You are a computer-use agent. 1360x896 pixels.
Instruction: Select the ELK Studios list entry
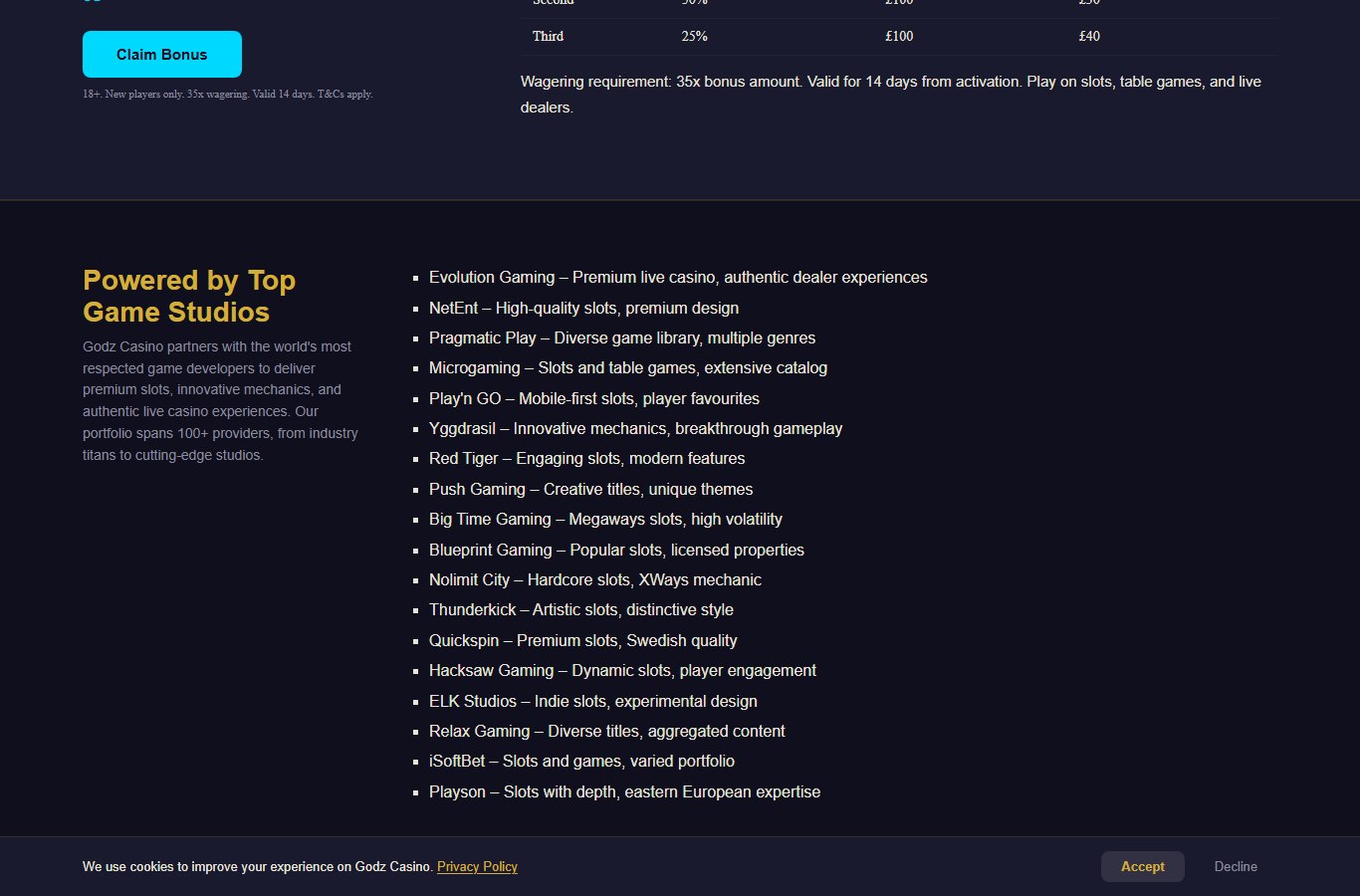pyautogui.click(x=593, y=701)
